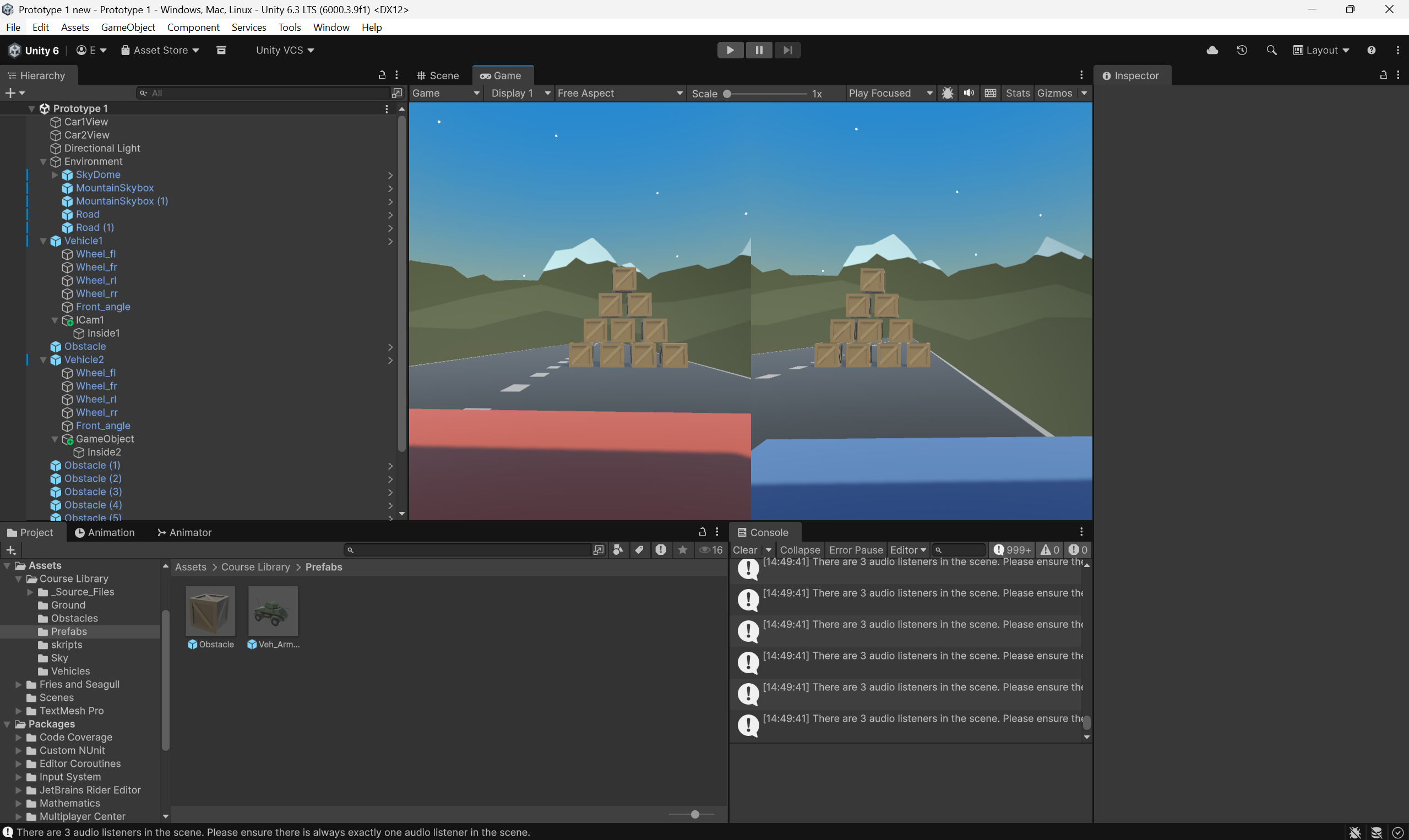Click the Console Clear button

click(744, 549)
